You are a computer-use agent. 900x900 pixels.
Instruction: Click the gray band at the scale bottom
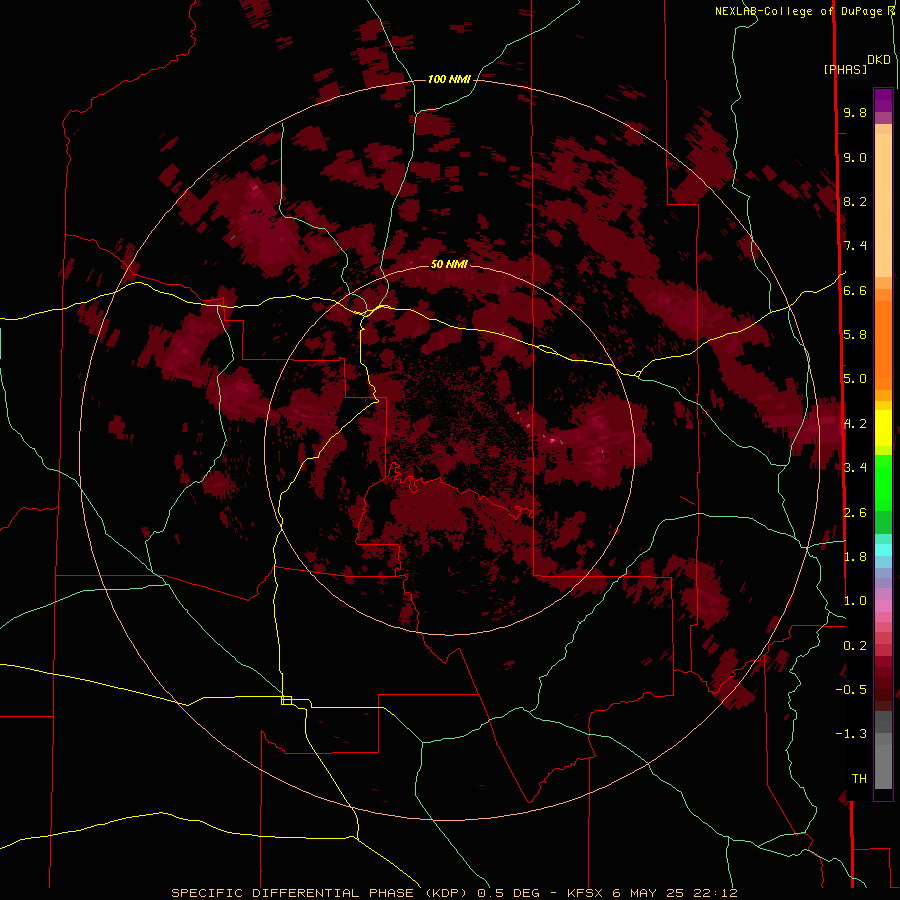(x=883, y=763)
